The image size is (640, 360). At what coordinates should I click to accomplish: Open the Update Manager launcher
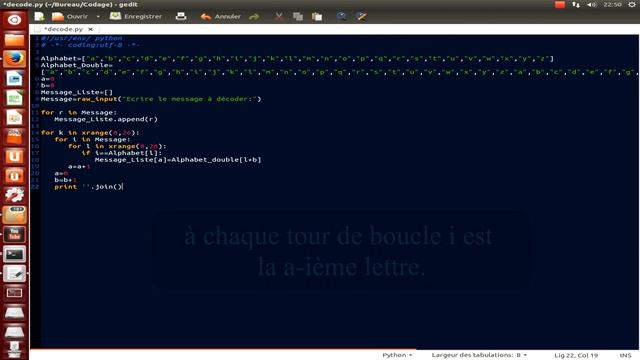(x=14, y=215)
